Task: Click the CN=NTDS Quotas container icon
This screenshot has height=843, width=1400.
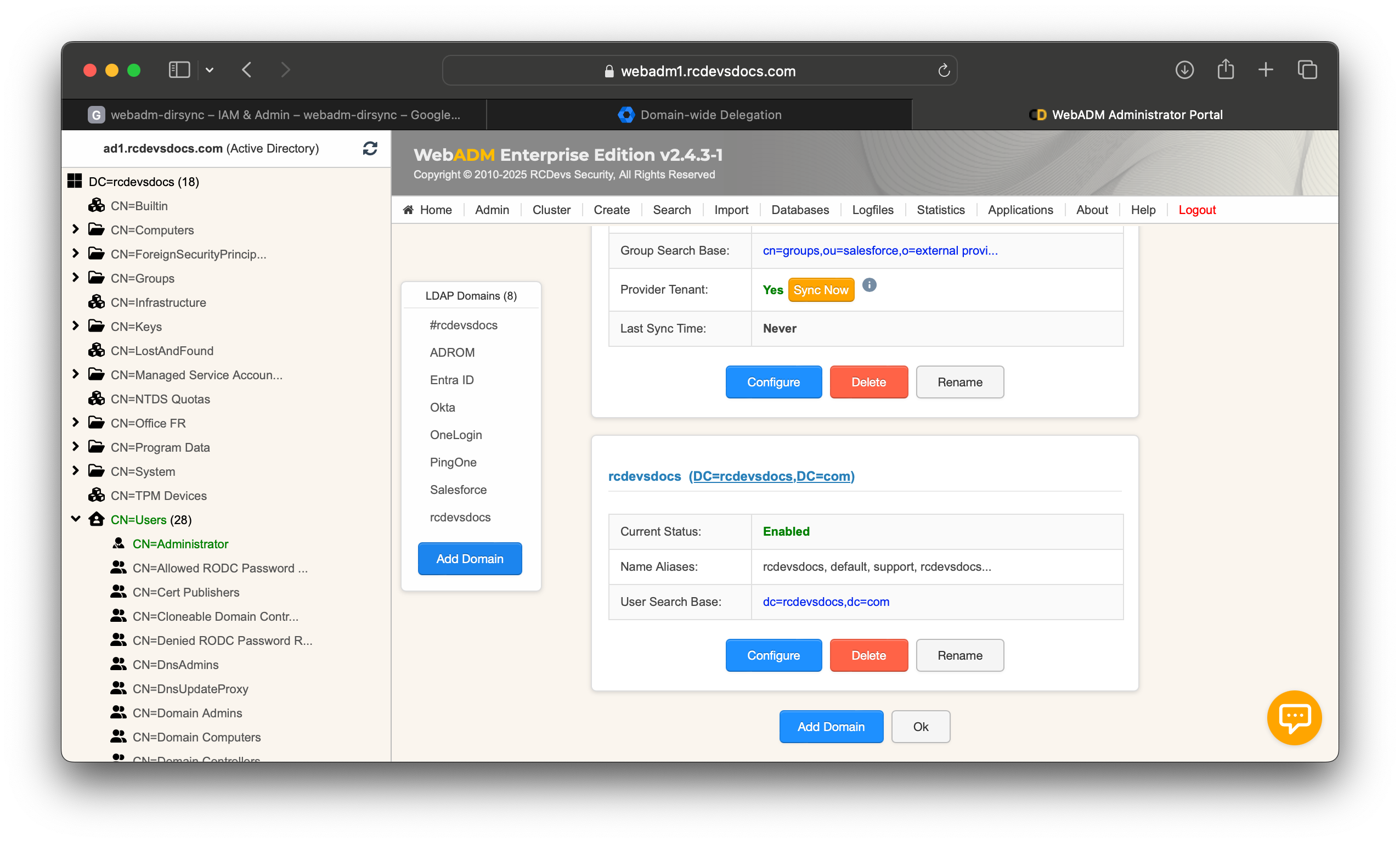Action: [97, 398]
